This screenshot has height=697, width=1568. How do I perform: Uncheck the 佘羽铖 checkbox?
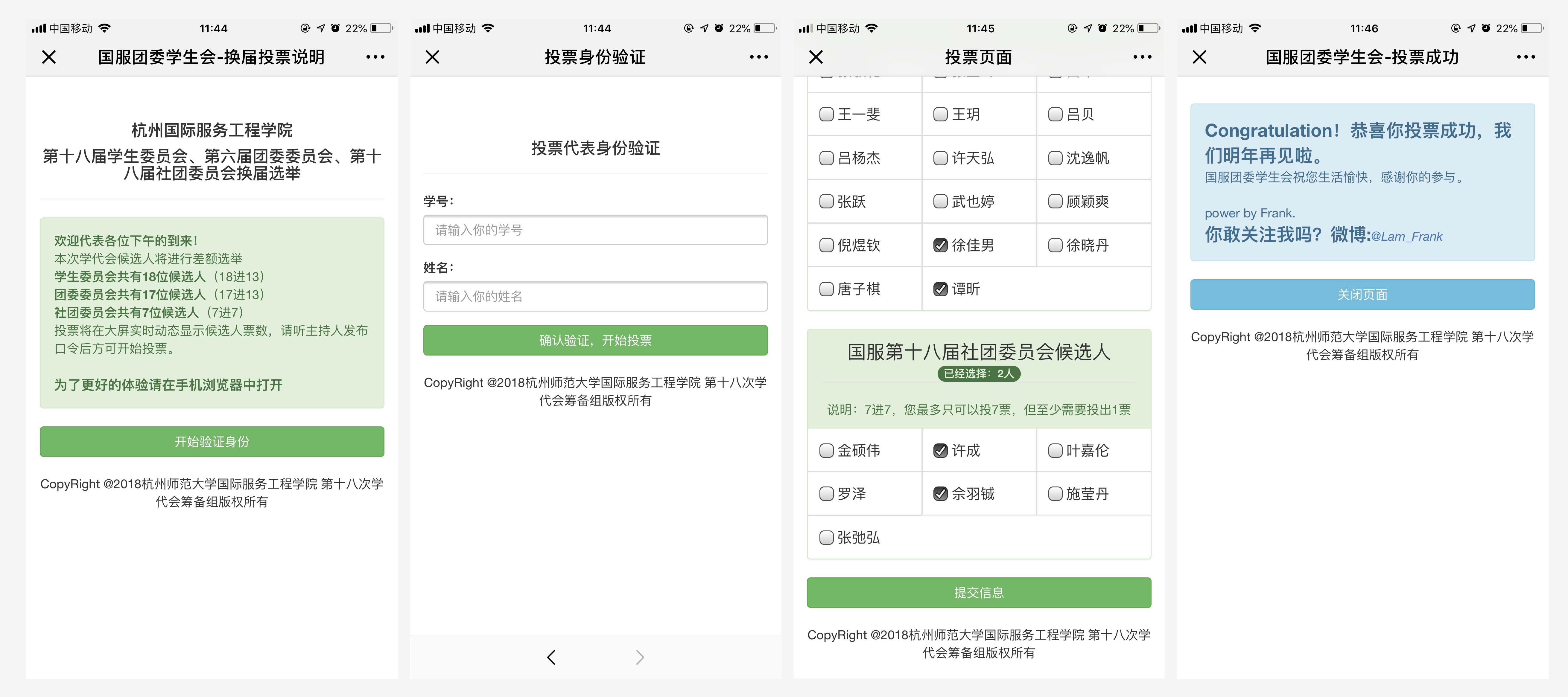point(940,494)
